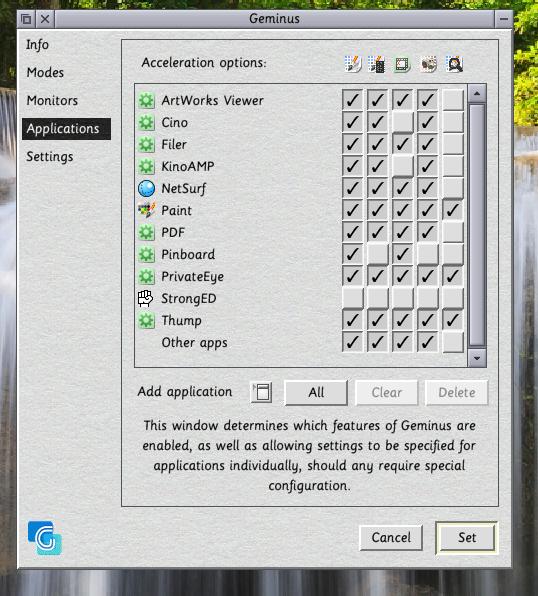Close the Geminus window
Screen dimensions: 538x596
(x=45, y=19)
